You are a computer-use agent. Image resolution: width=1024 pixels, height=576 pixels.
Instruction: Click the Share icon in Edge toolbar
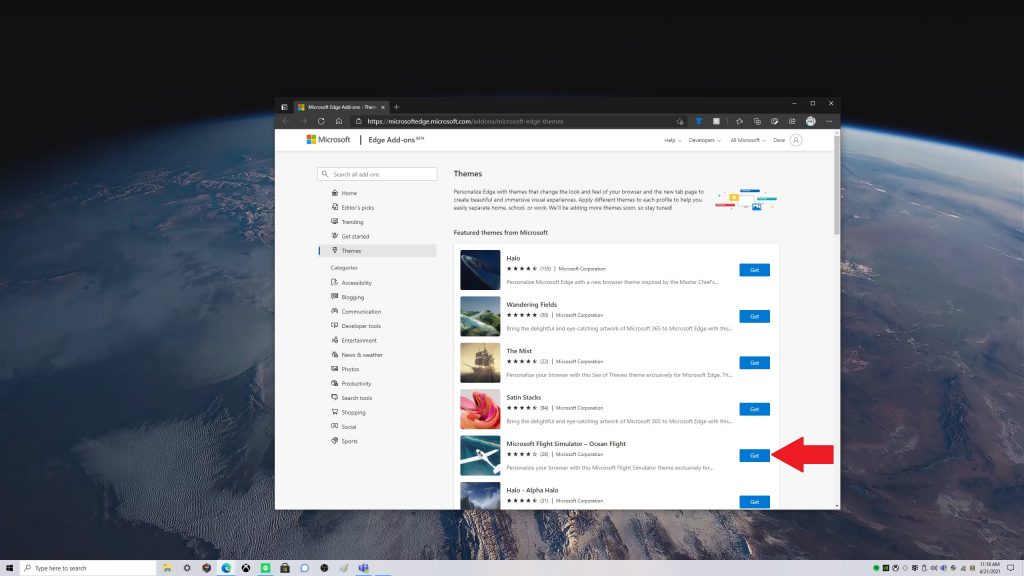click(792, 121)
